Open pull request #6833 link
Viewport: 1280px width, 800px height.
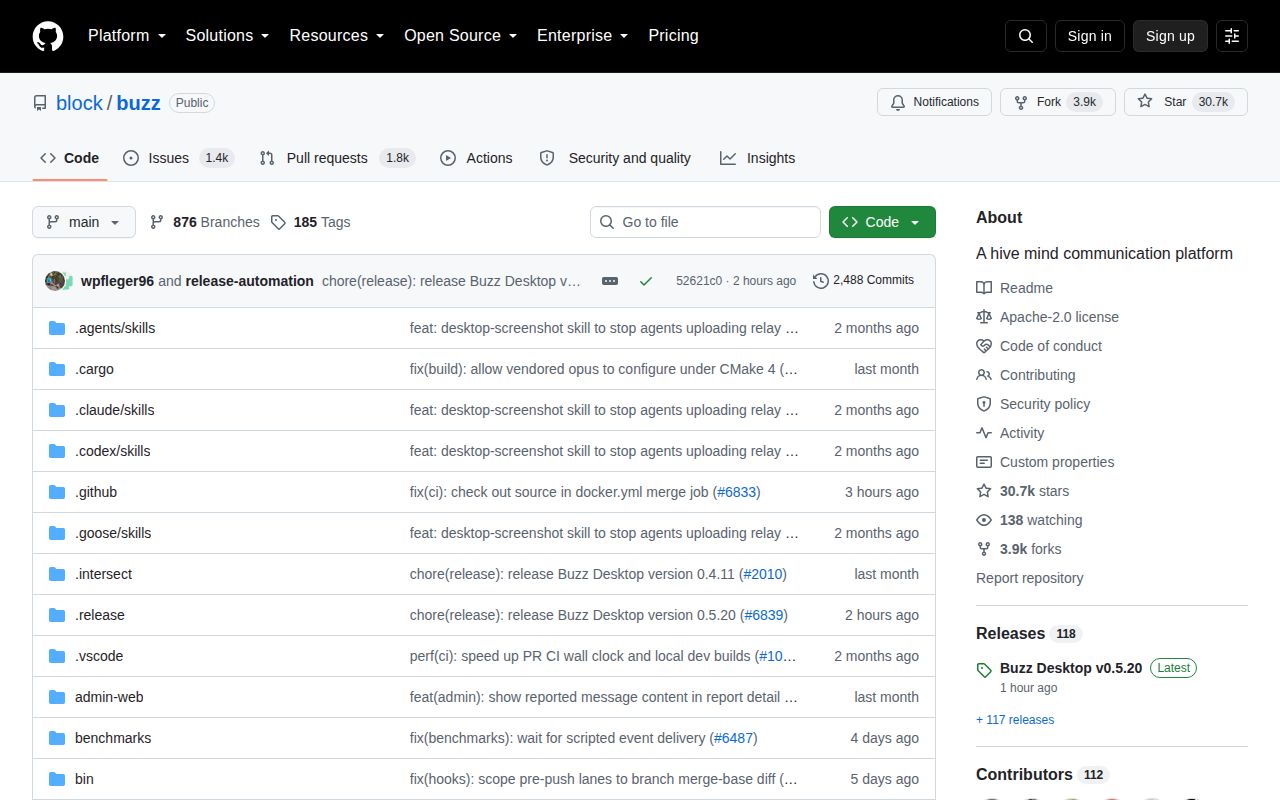pyautogui.click(x=737, y=492)
